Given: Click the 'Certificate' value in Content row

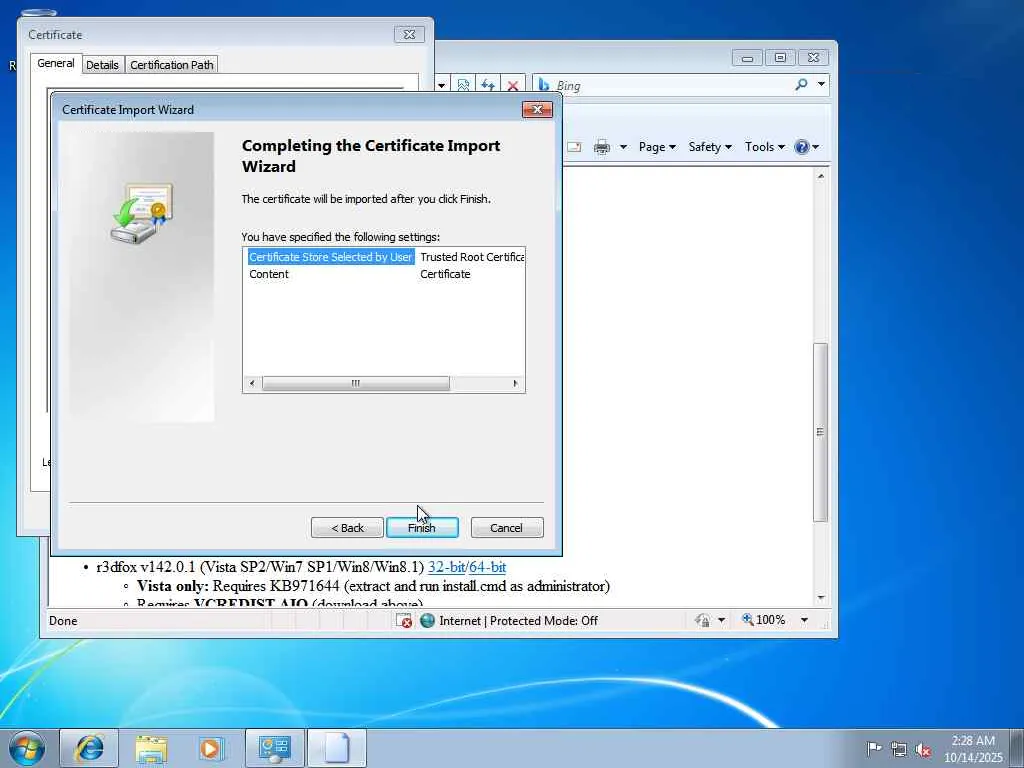Looking at the screenshot, I should 445,274.
